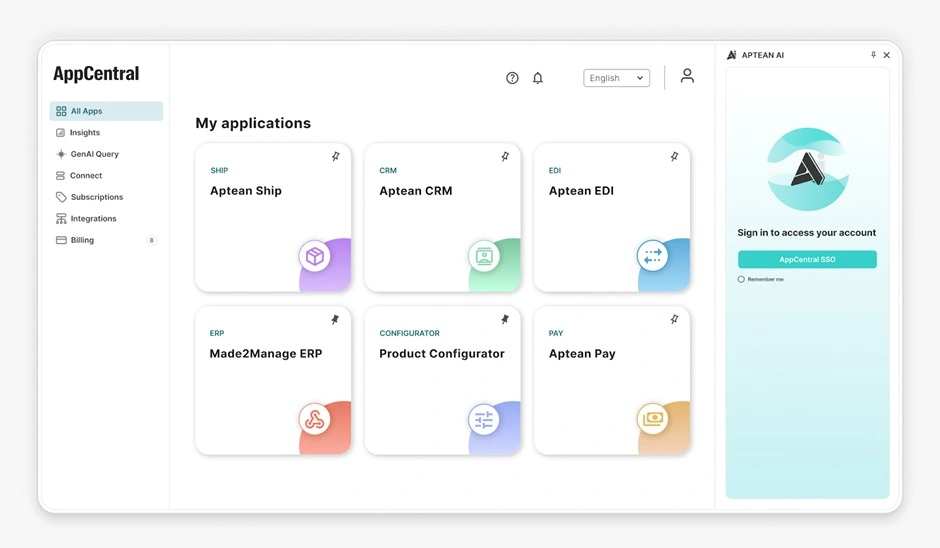Image resolution: width=940 pixels, height=548 pixels.
Task: Click the Made2Manage ERP red icon
Action: (315, 420)
